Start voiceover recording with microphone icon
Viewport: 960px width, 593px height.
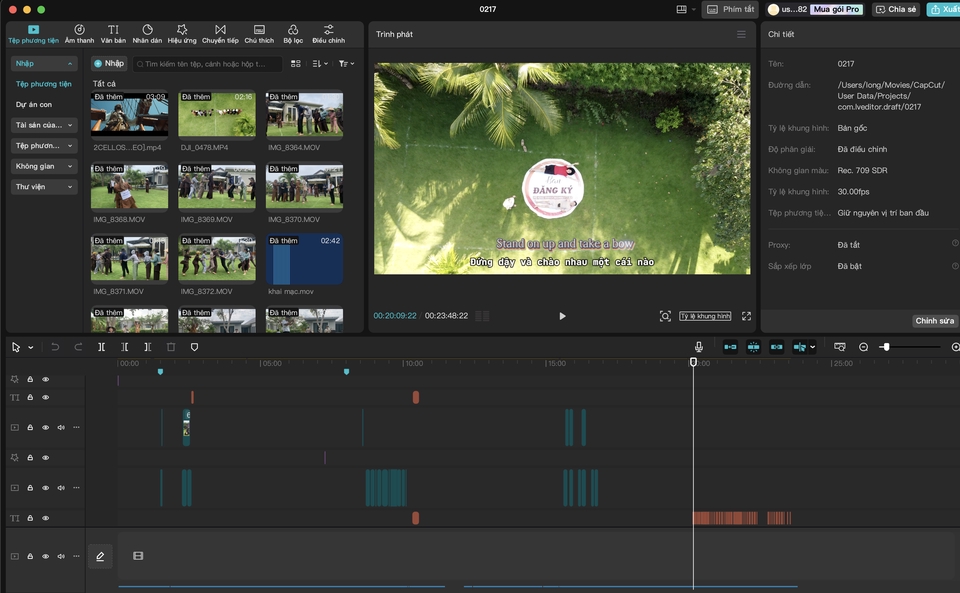coord(699,347)
